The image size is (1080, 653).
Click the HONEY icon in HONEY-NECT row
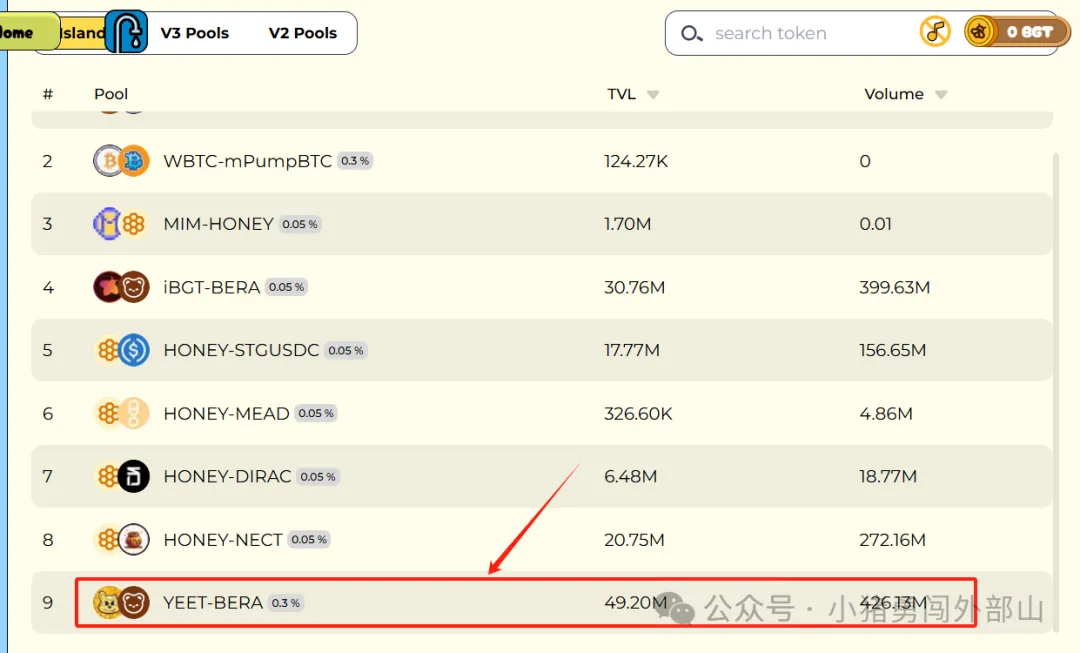tap(108, 539)
